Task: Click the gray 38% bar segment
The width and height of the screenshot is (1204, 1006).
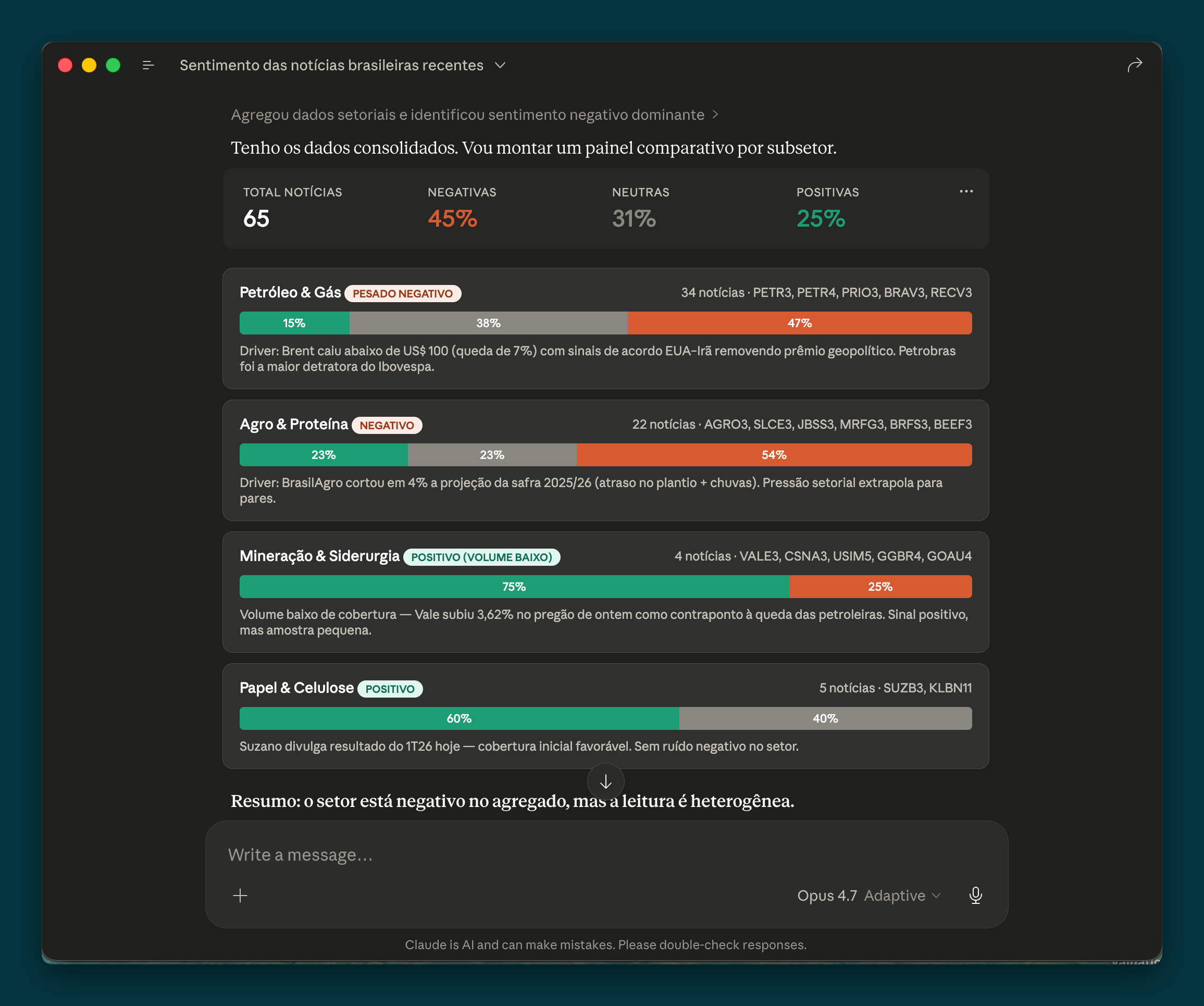Action: (489, 324)
